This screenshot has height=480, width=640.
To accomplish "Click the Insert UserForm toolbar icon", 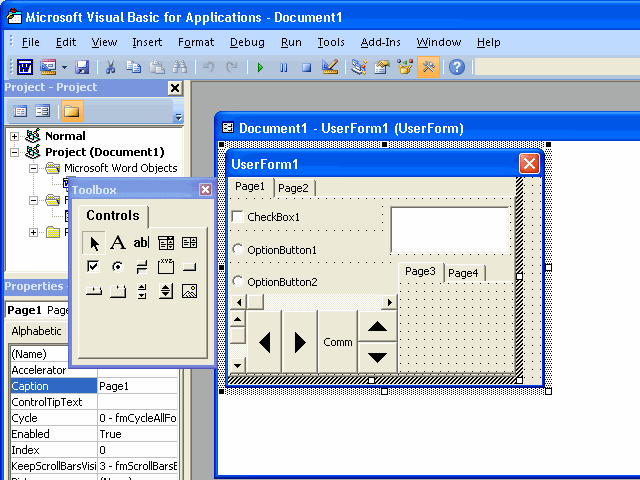I will 48,67.
